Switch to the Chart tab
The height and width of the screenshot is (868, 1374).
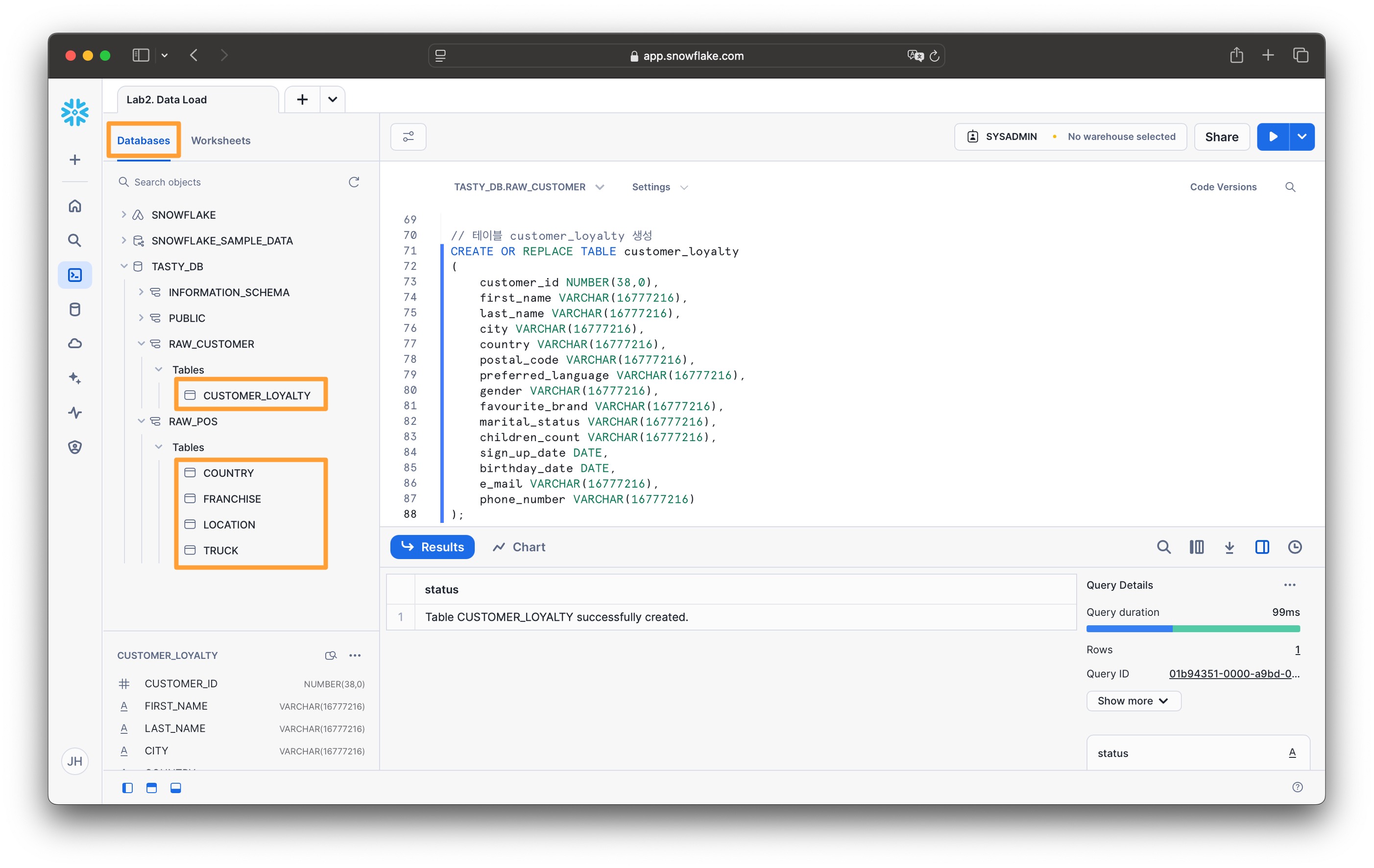tap(519, 547)
